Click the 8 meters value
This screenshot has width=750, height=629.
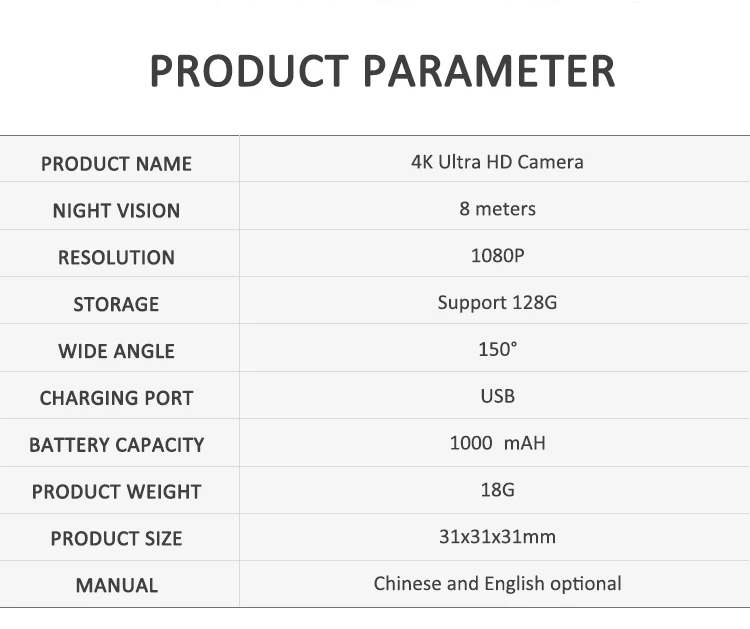[x=497, y=209]
